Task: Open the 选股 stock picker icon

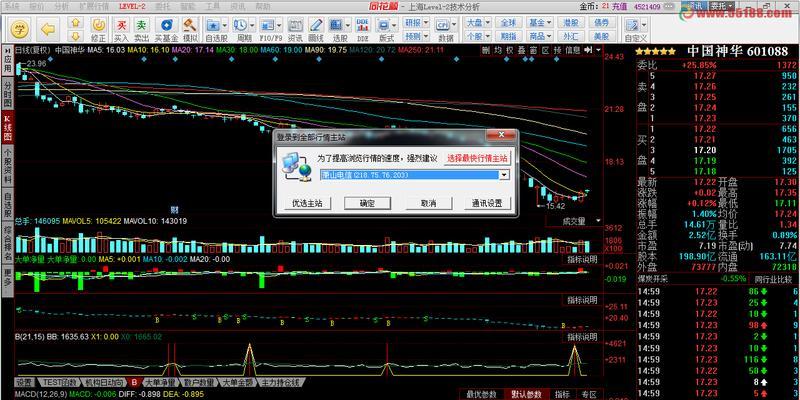Action: pyautogui.click(x=336, y=24)
